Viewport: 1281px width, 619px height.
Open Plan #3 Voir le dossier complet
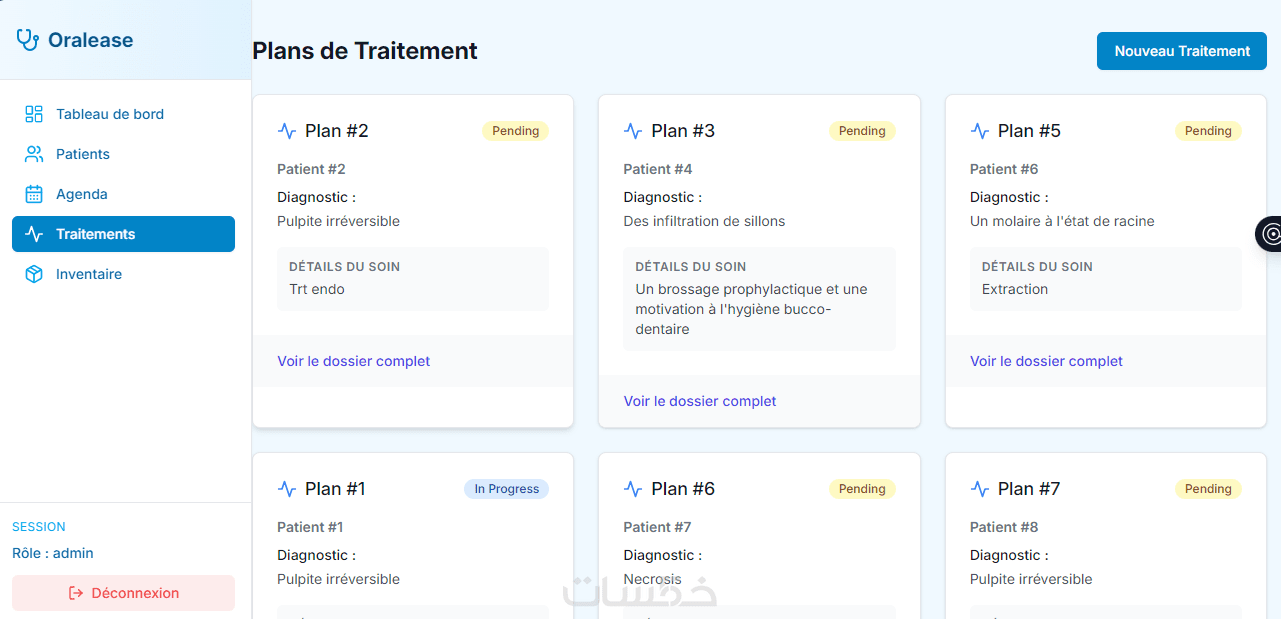coord(700,401)
